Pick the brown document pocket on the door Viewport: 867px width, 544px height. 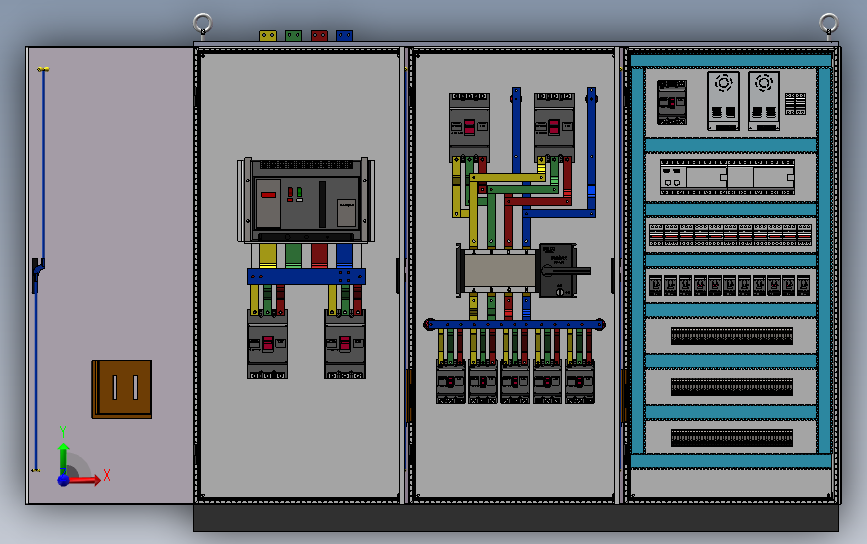click(x=122, y=389)
